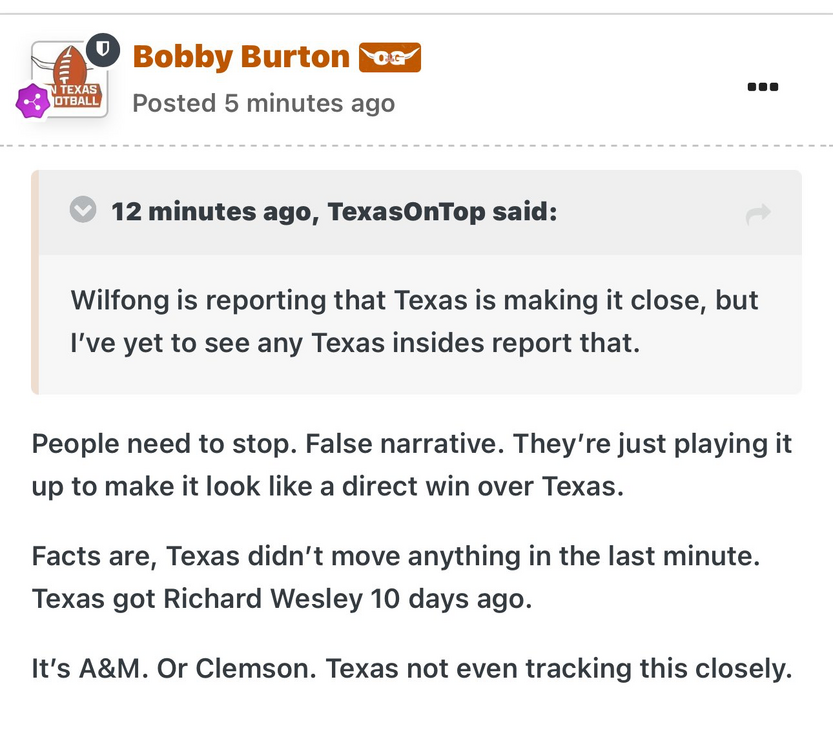Jump to the quoted post via arrow icon

pyautogui.click(x=758, y=212)
